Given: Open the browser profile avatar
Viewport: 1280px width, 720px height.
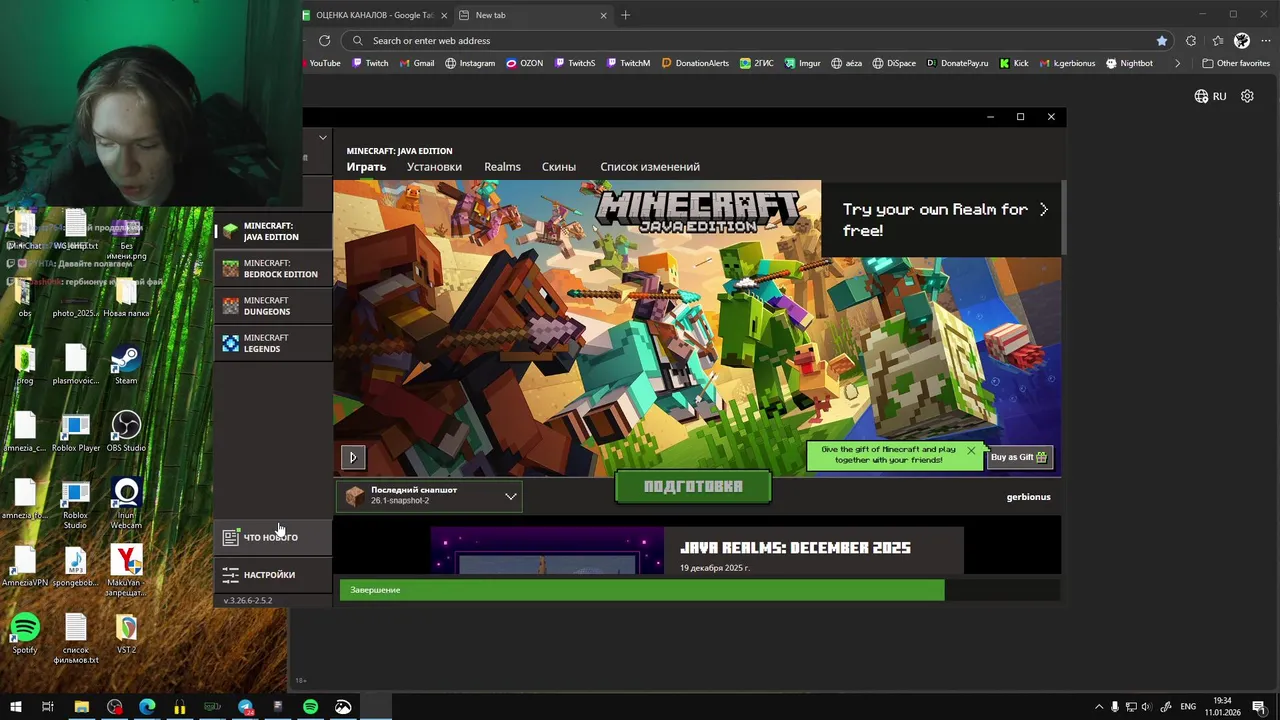Looking at the screenshot, I should point(1242,41).
